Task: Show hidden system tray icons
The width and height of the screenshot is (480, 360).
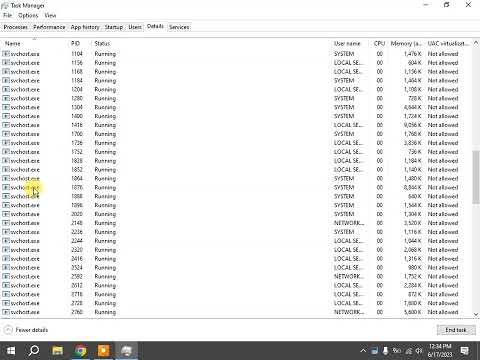Action: pyautogui.click(x=363, y=351)
